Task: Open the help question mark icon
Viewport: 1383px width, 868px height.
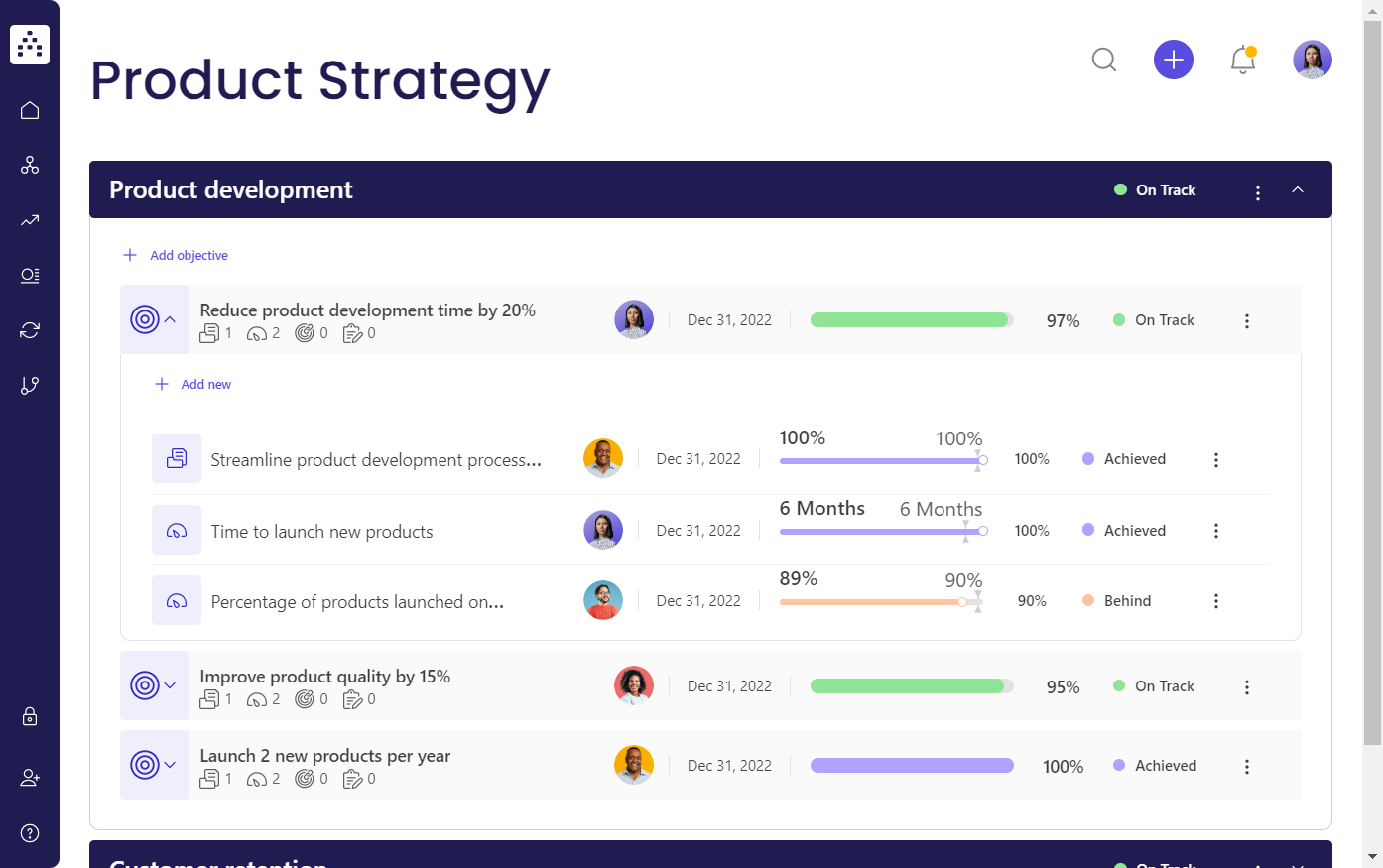Action: [x=30, y=832]
